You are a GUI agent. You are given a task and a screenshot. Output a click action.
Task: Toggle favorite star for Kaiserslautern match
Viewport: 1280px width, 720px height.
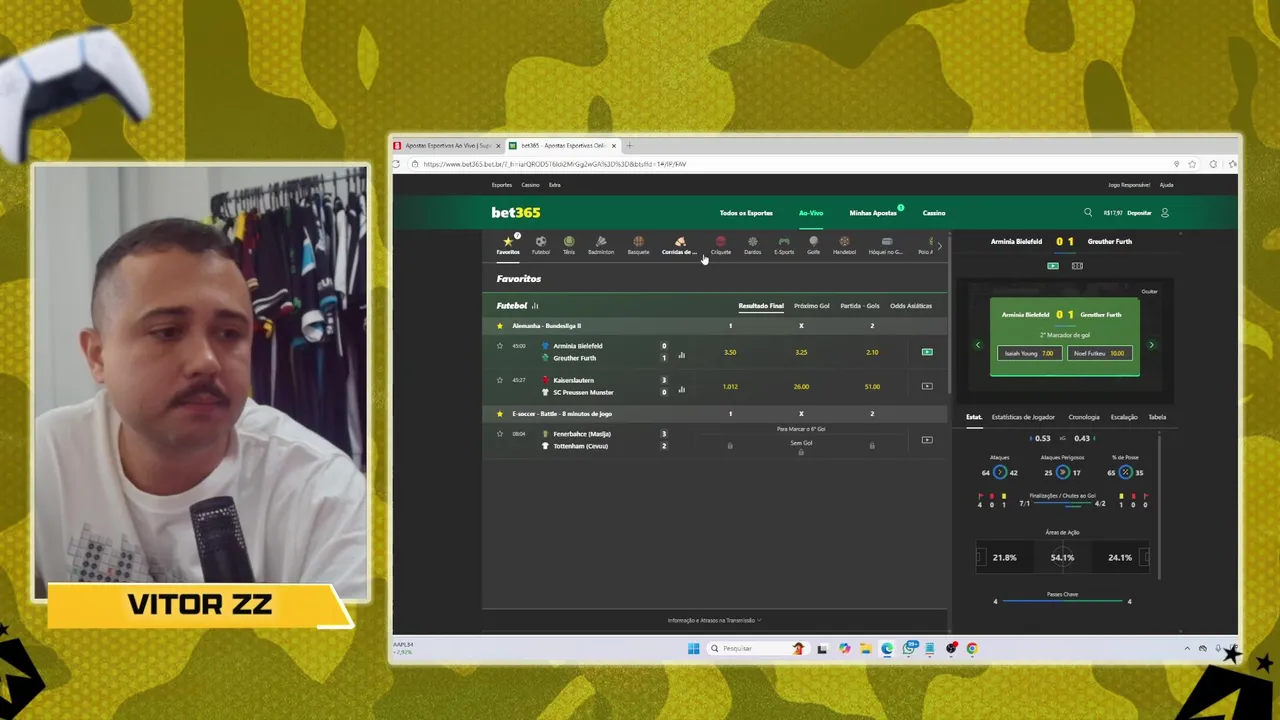tap(500, 380)
